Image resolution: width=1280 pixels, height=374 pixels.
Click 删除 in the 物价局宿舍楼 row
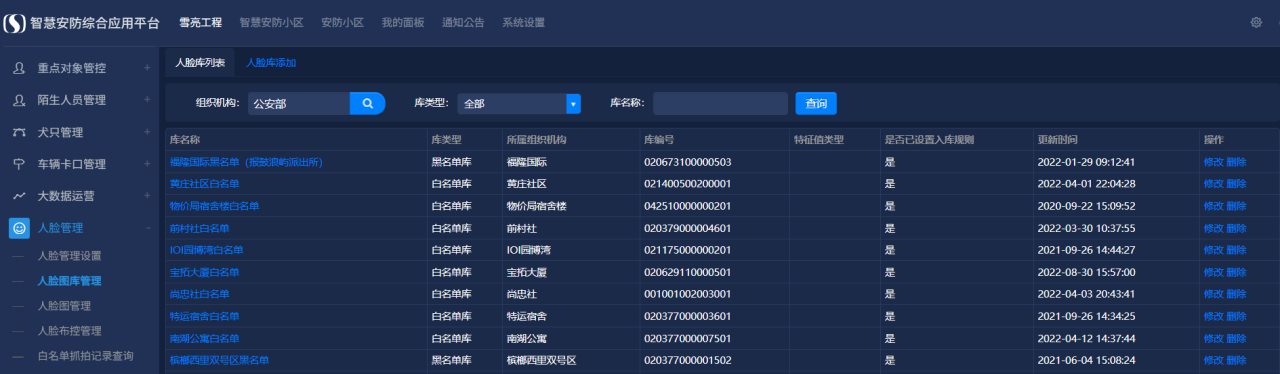pos(1236,206)
